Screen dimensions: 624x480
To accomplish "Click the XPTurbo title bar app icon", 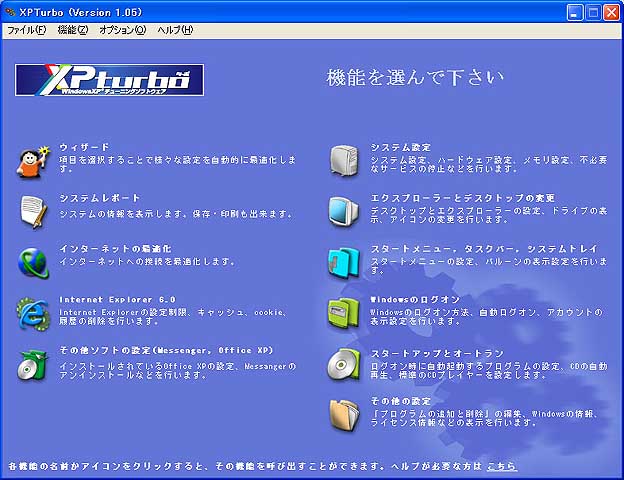I will [x=10, y=12].
